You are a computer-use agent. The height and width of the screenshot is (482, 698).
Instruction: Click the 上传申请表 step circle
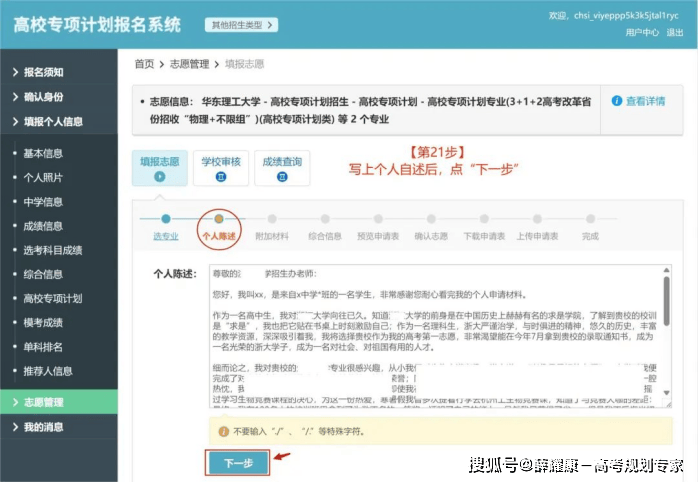[x=537, y=219]
